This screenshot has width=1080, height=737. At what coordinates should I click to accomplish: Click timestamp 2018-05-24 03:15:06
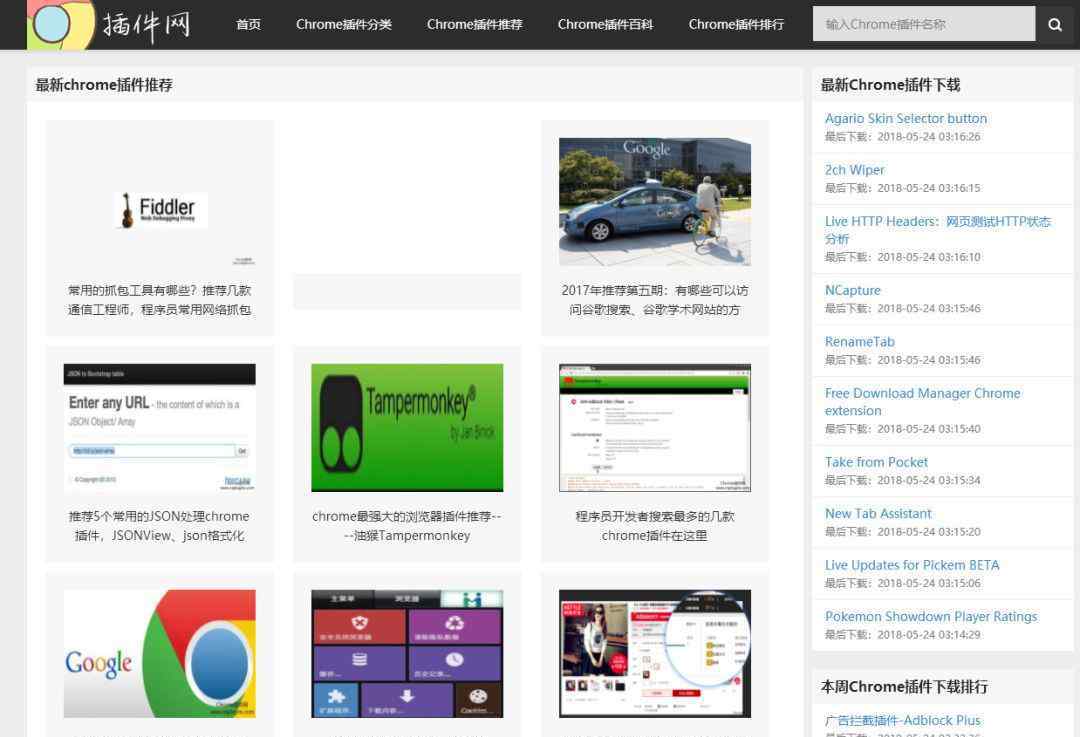pyautogui.click(x=928, y=584)
